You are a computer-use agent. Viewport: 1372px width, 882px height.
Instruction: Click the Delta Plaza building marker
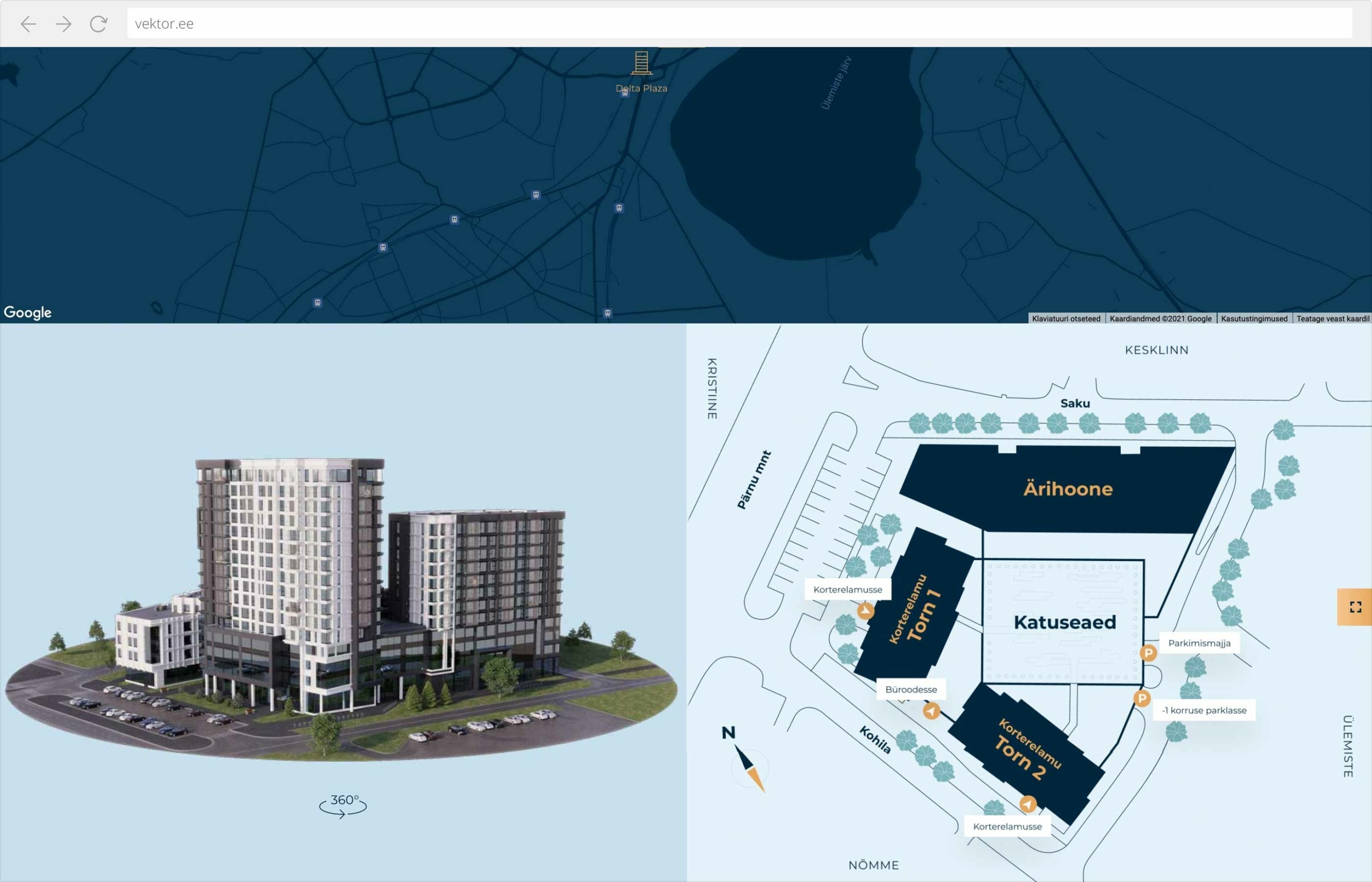pyautogui.click(x=641, y=64)
